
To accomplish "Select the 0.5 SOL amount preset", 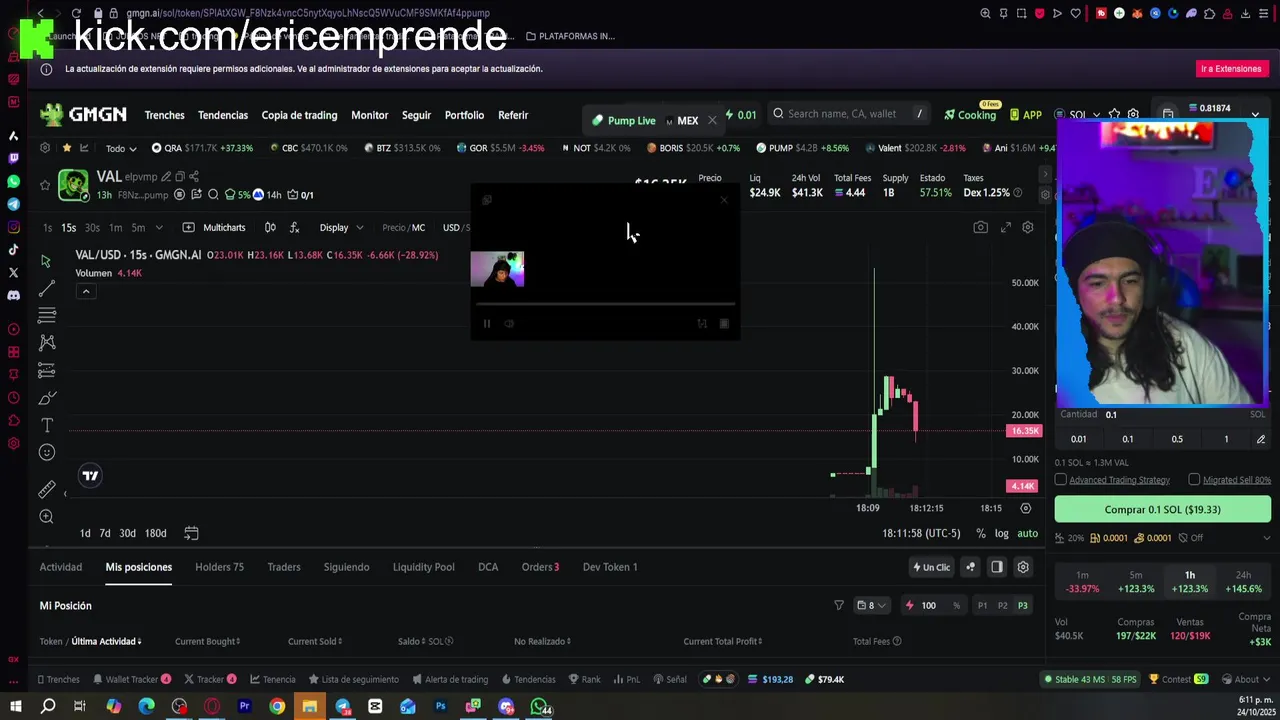I will pyautogui.click(x=1177, y=439).
